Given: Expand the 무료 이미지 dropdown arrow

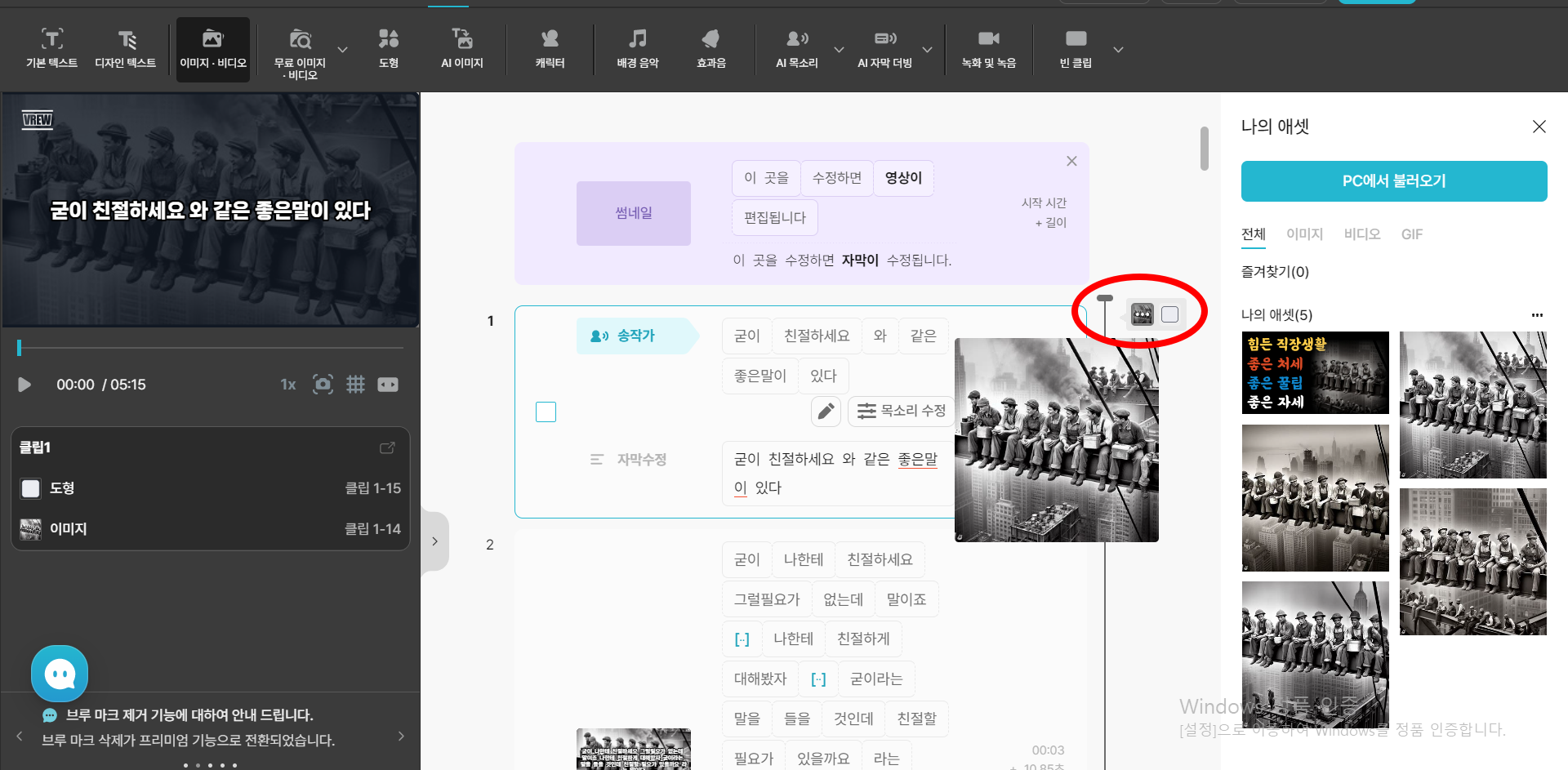Looking at the screenshot, I should [343, 50].
